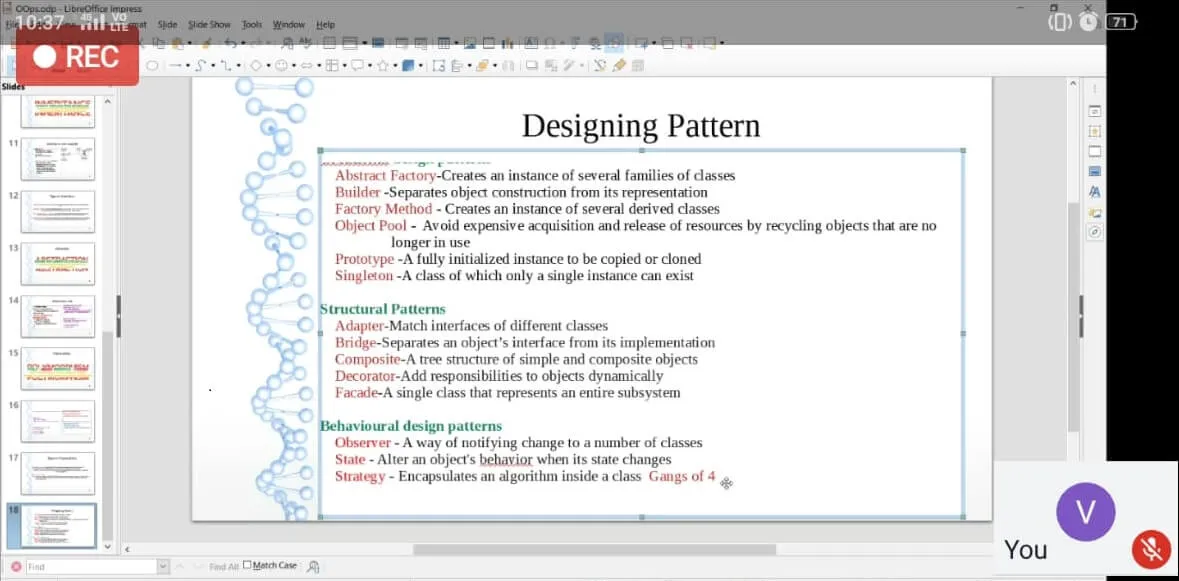Select slide 11 thumbnail

pos(58,159)
